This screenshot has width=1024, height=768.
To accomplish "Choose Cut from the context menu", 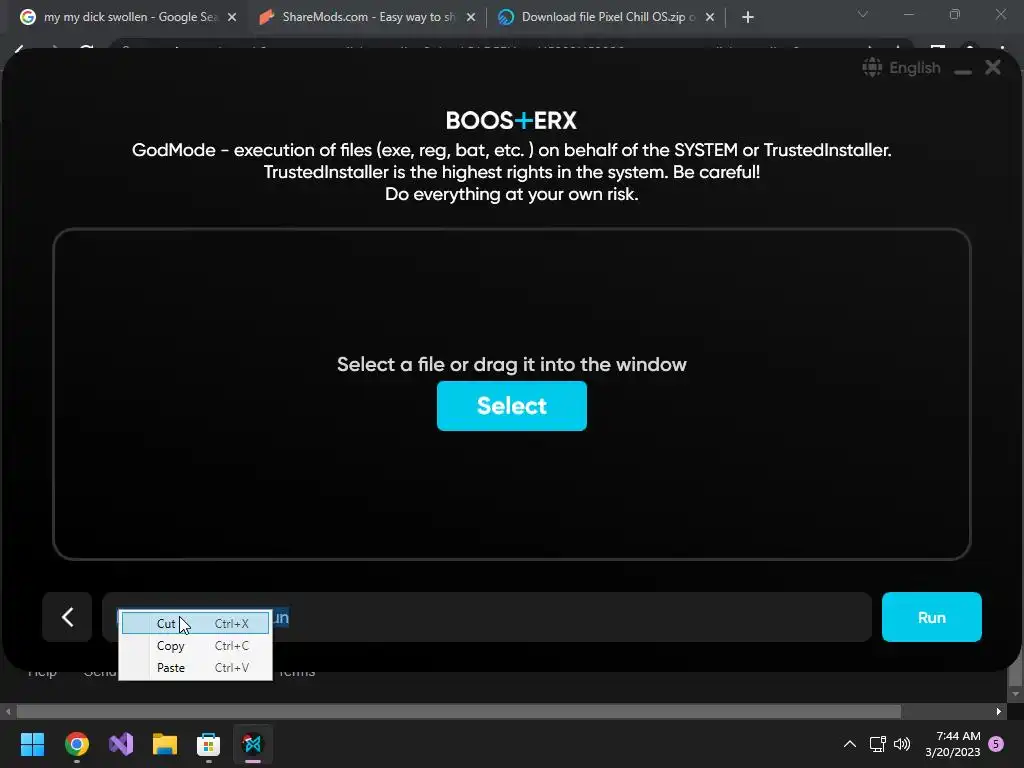I will click(195, 624).
